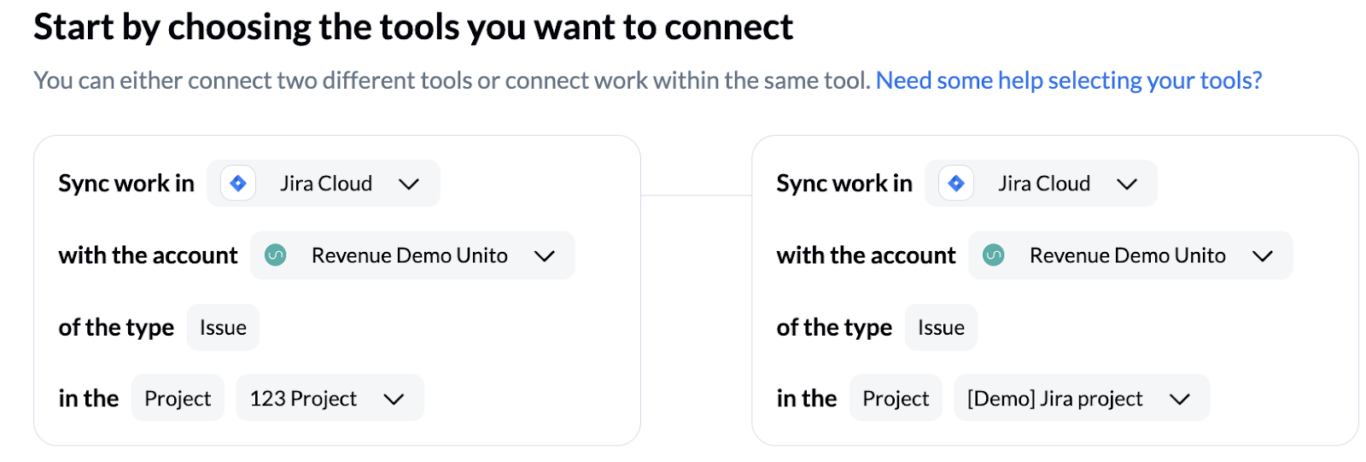Viewport: 1366px width, 462px height.
Task: Select the left Jira Cloud tool dropdown
Action: click(323, 184)
